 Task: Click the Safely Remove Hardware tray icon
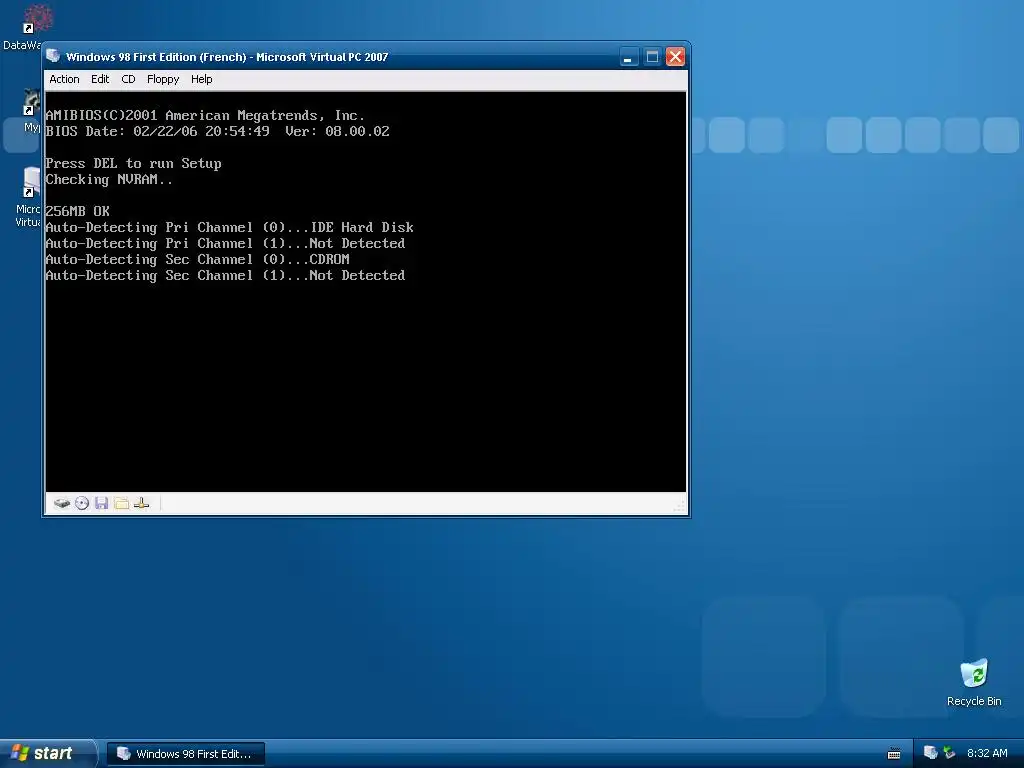click(x=950, y=753)
